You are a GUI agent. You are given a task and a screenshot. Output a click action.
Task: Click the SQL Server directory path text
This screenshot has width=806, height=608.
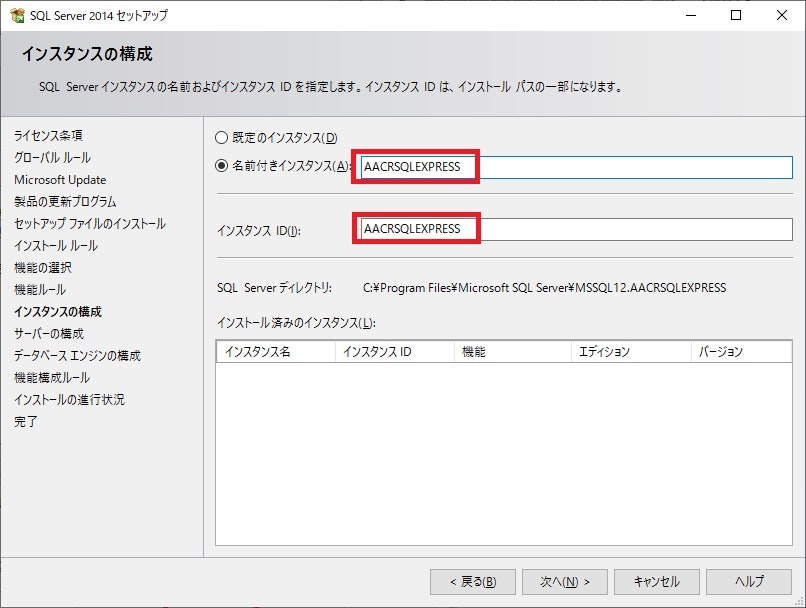[544, 288]
